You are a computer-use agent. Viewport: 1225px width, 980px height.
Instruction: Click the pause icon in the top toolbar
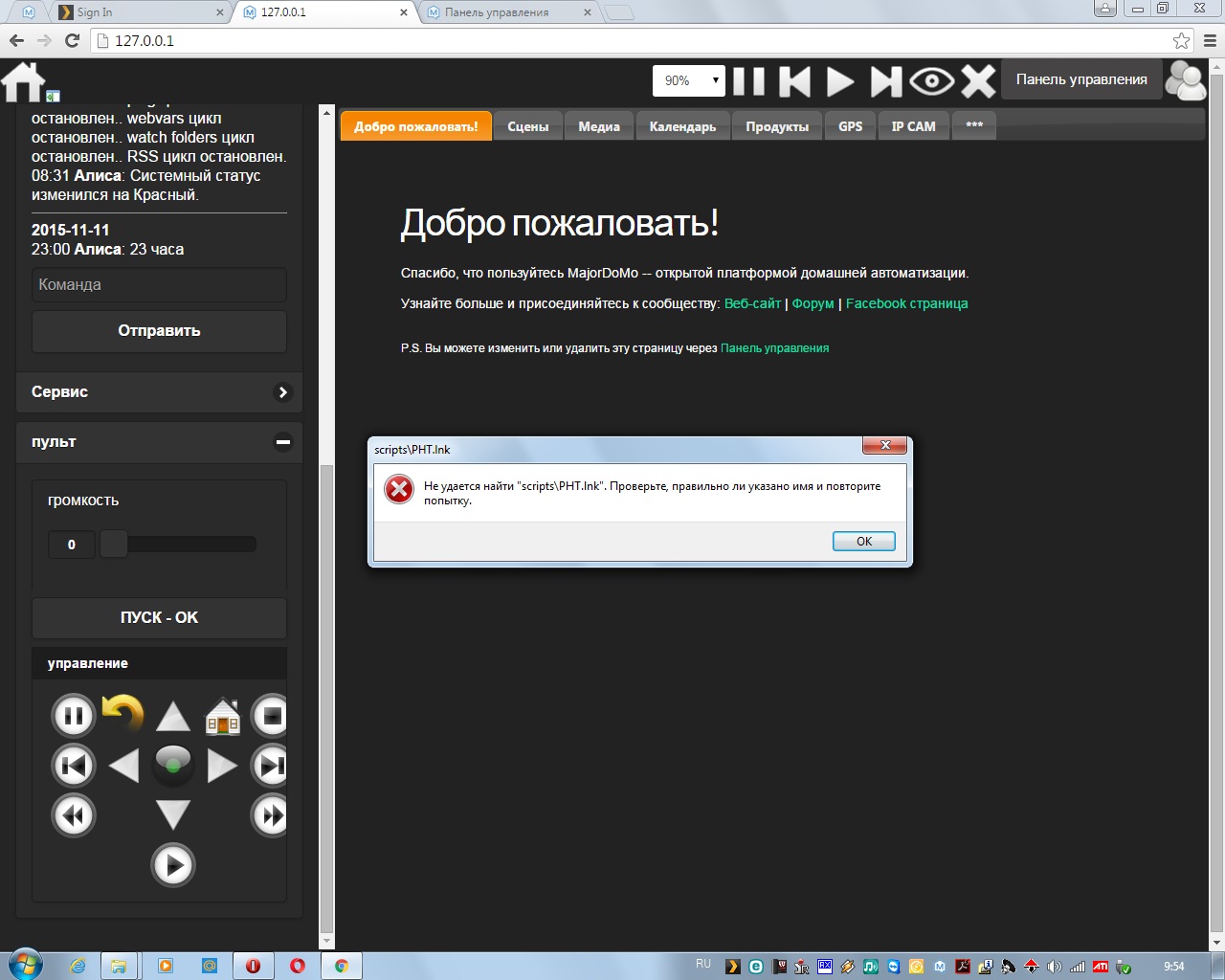pos(749,81)
